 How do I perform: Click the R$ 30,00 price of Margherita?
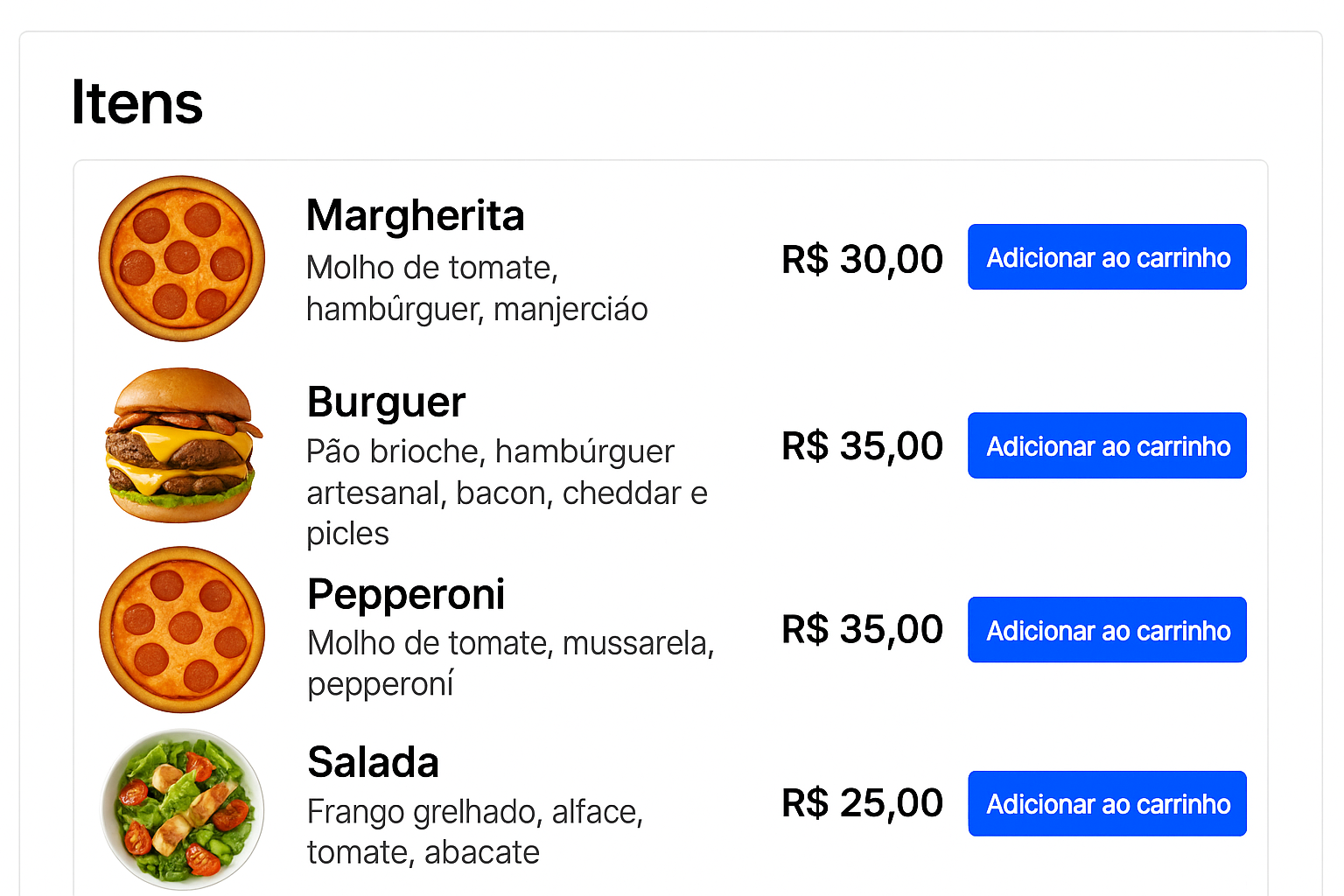[x=862, y=258]
